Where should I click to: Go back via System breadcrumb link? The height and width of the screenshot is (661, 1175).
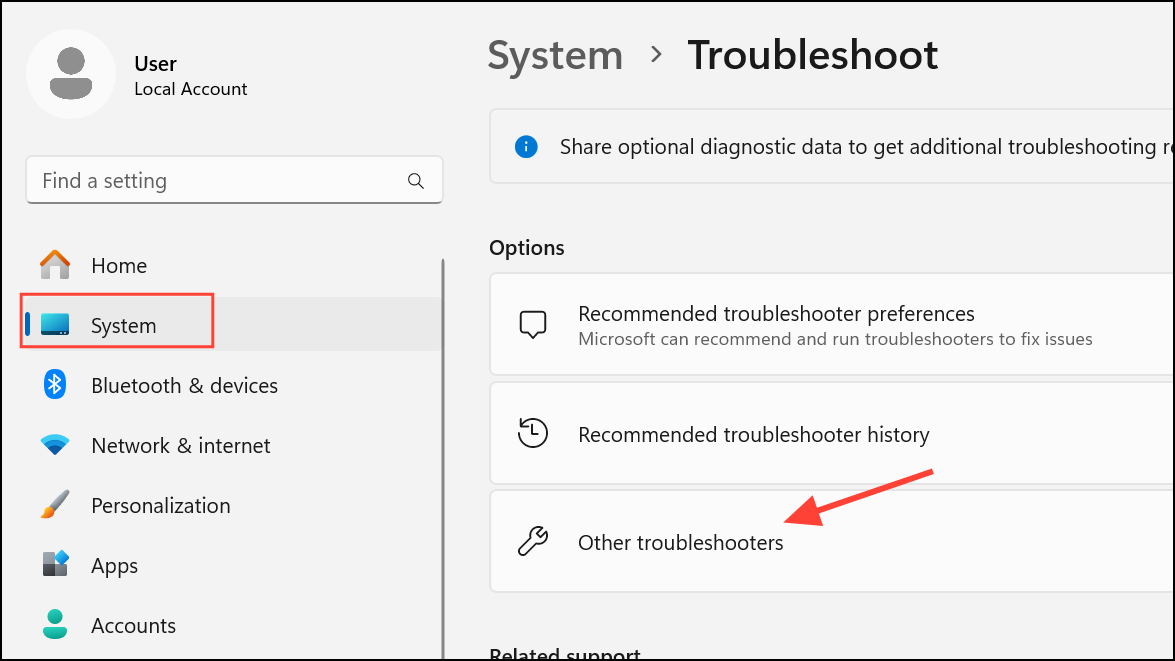555,55
